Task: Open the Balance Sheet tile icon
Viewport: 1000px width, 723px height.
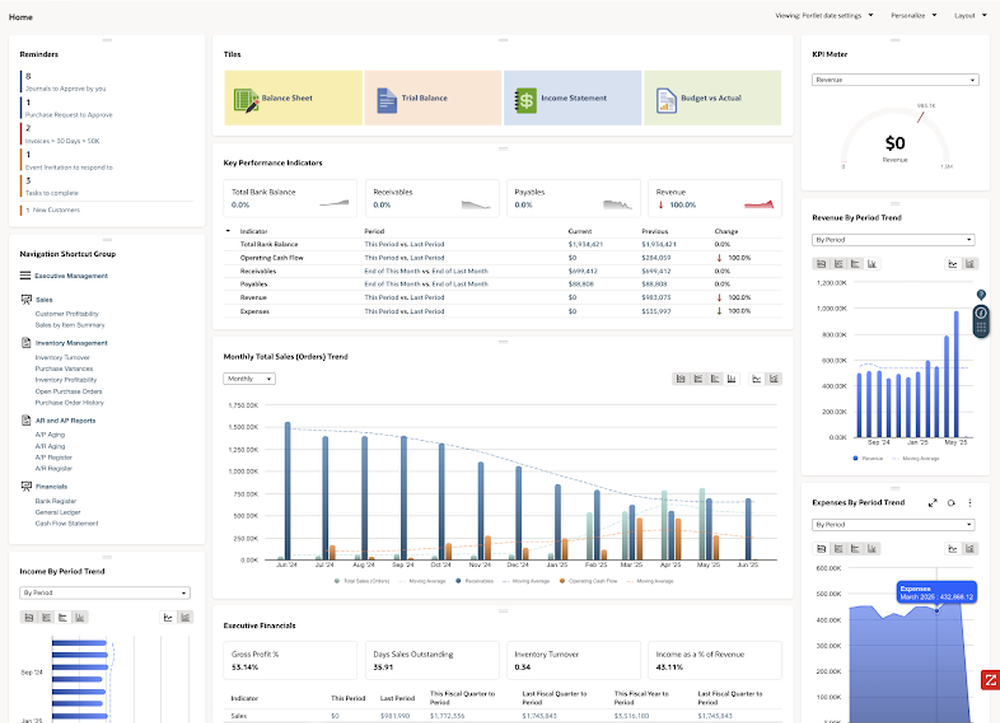Action: pyautogui.click(x=245, y=99)
